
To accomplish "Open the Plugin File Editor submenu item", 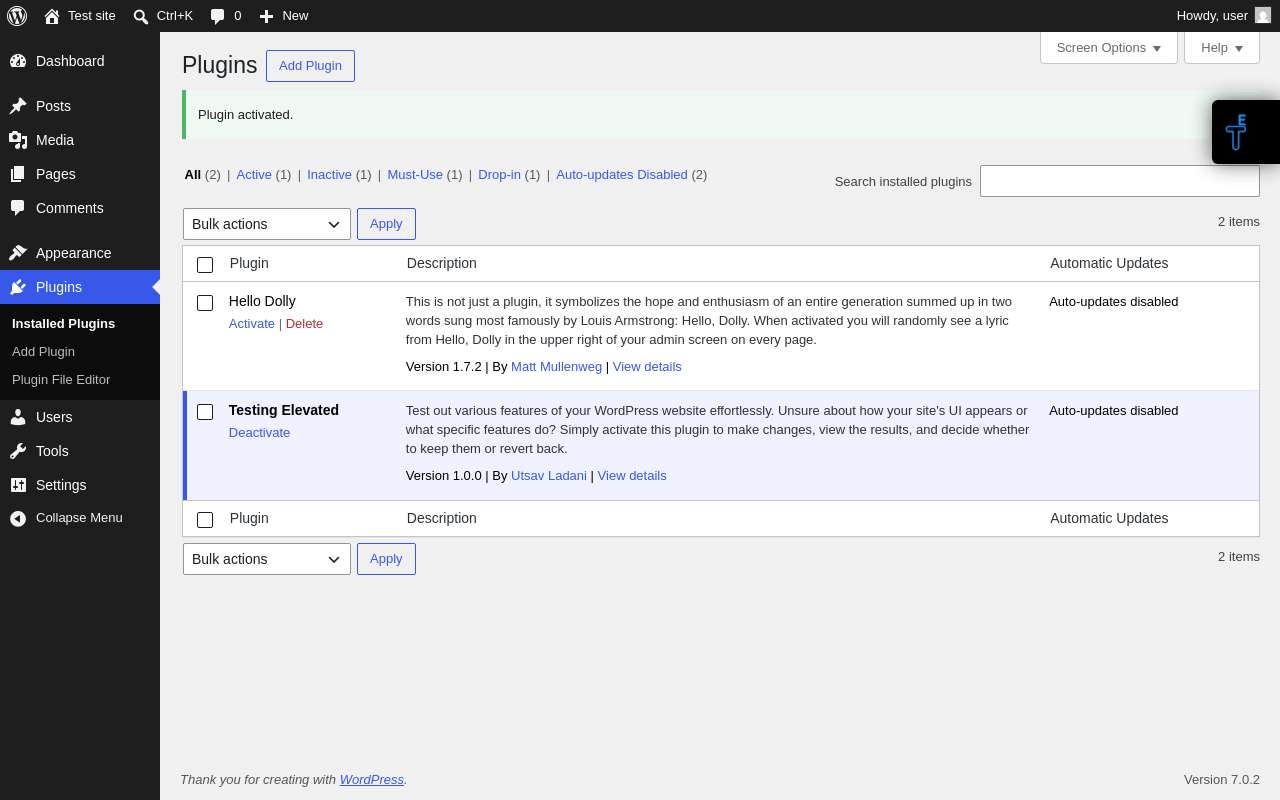I will point(61,379).
